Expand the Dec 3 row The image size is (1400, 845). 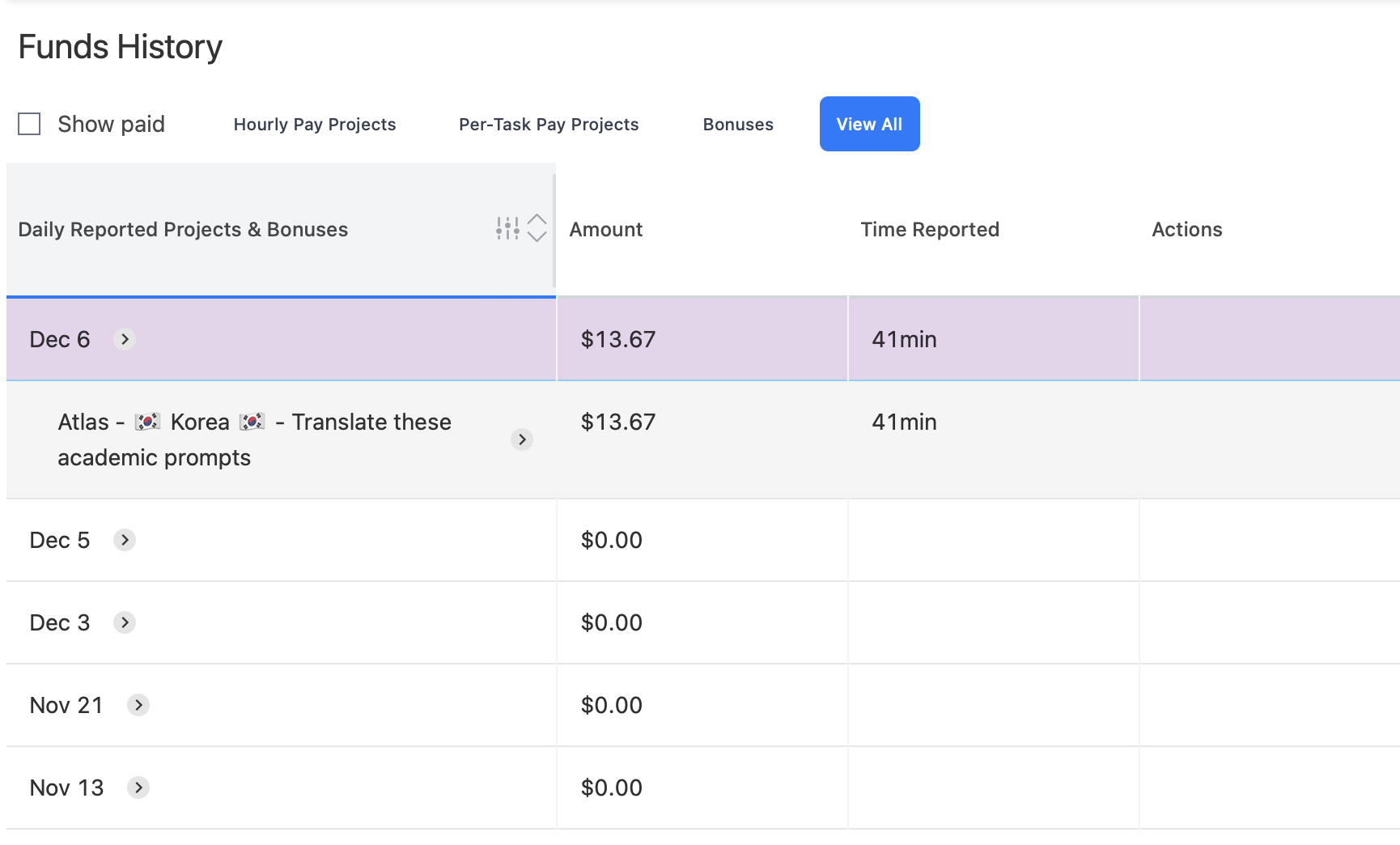tap(125, 622)
